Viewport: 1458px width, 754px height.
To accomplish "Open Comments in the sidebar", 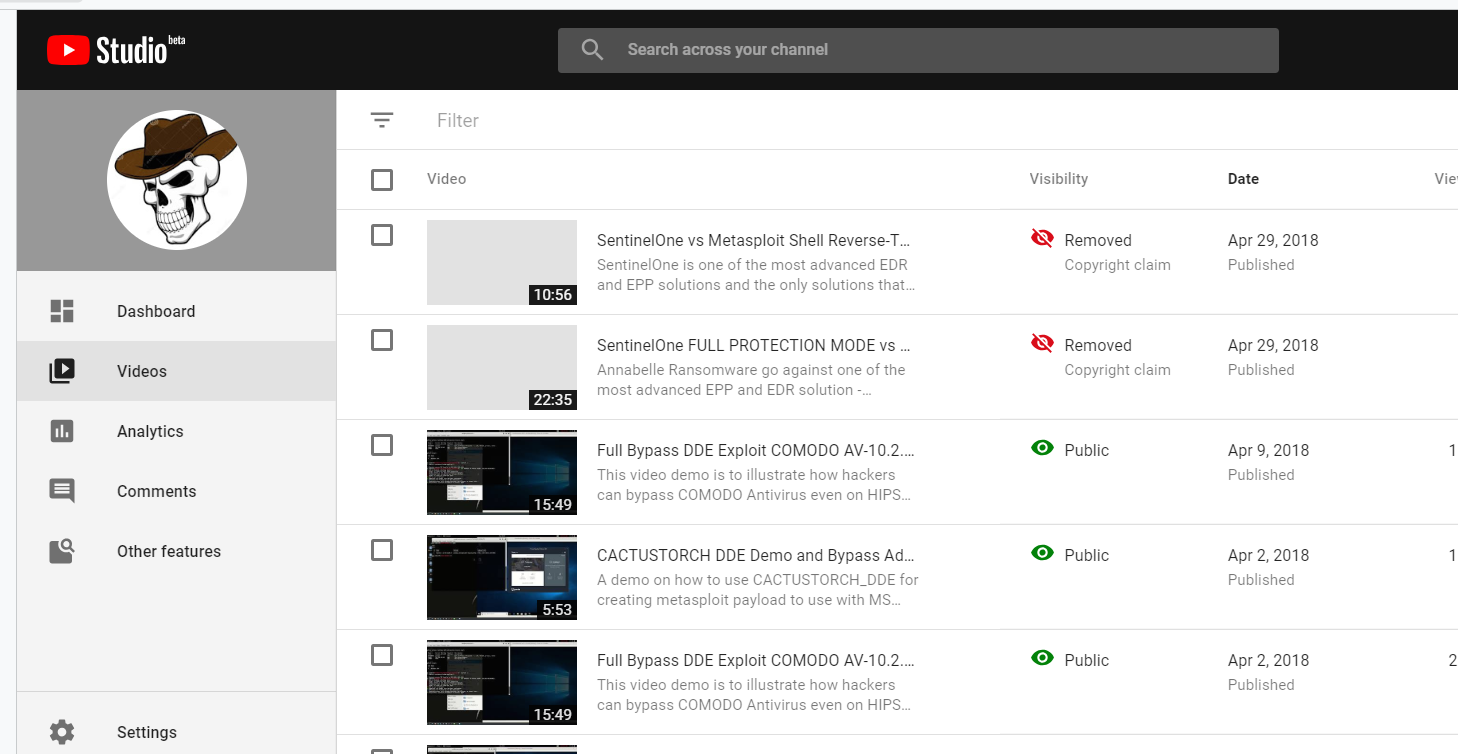I will point(176,491).
